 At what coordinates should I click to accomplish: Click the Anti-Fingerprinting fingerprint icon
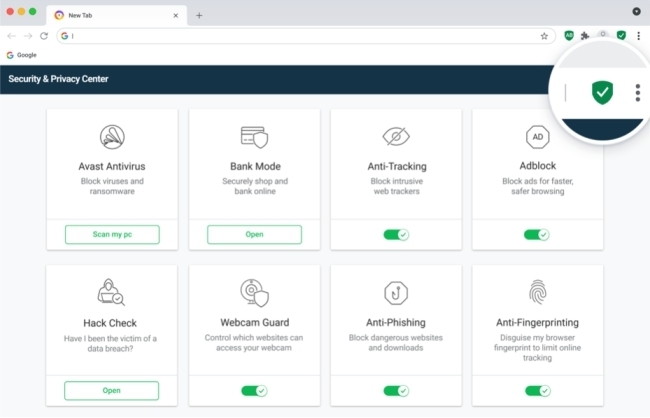pyautogui.click(x=538, y=293)
